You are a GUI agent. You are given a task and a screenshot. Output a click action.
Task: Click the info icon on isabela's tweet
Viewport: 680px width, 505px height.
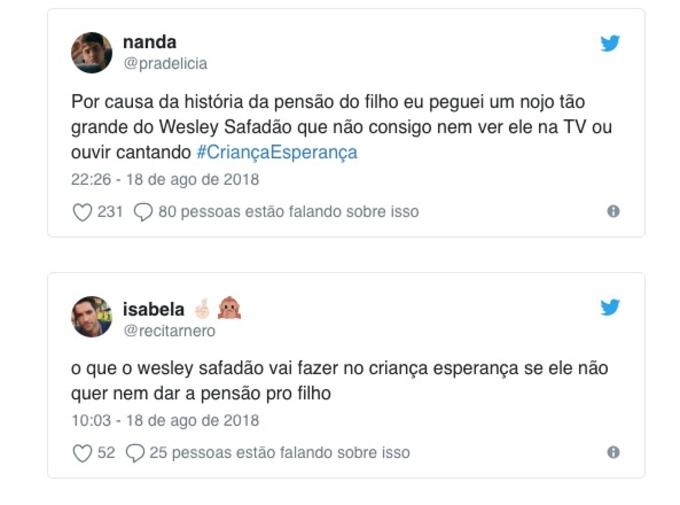(x=613, y=452)
